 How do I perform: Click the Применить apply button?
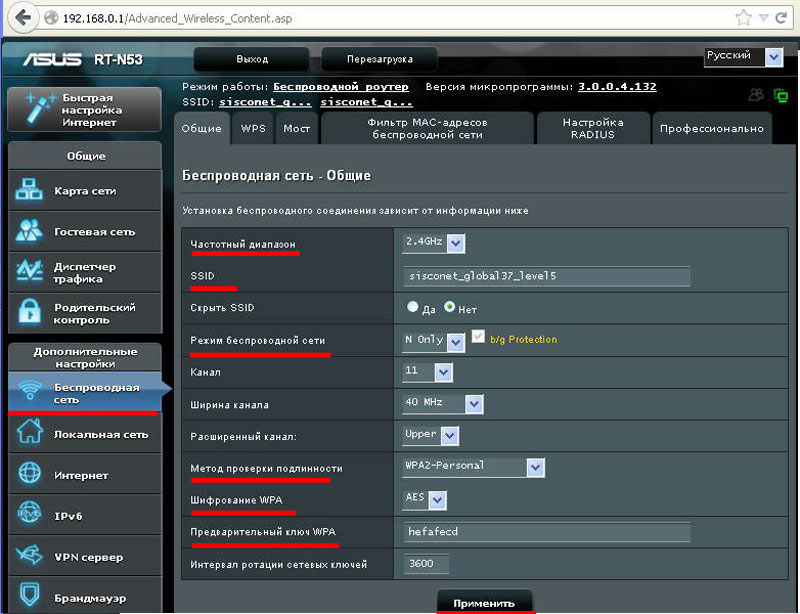[x=484, y=602]
